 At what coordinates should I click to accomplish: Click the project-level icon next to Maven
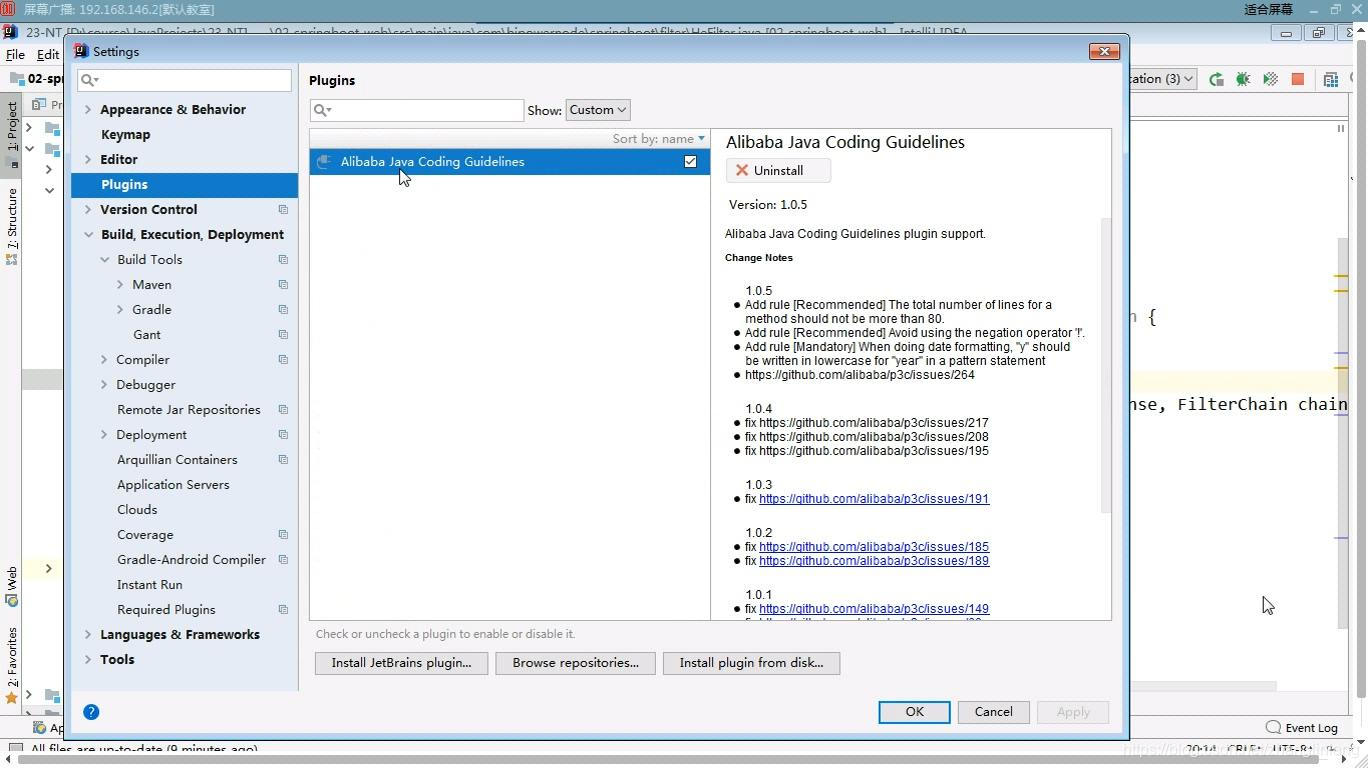coord(283,284)
